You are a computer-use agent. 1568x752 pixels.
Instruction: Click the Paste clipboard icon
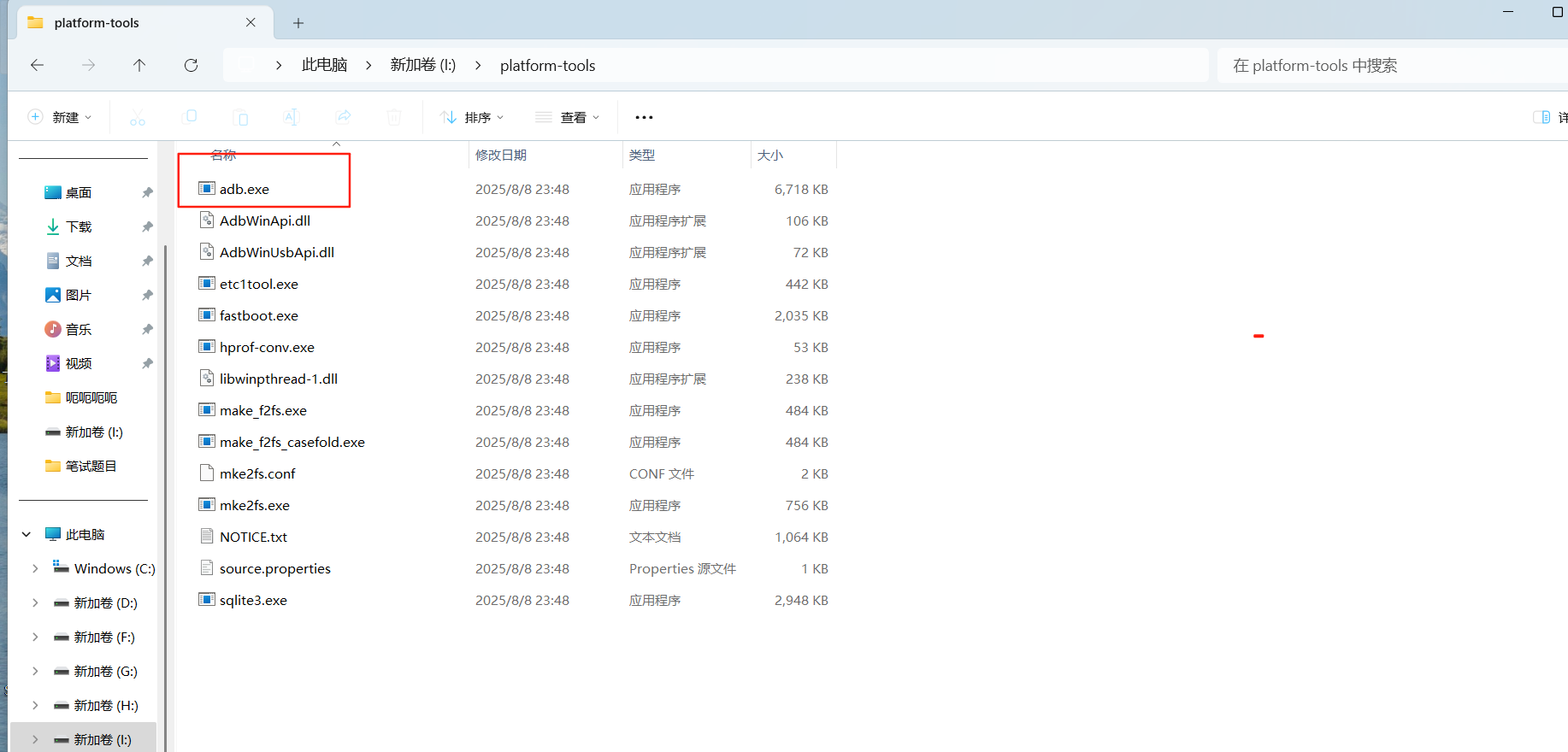click(x=241, y=117)
